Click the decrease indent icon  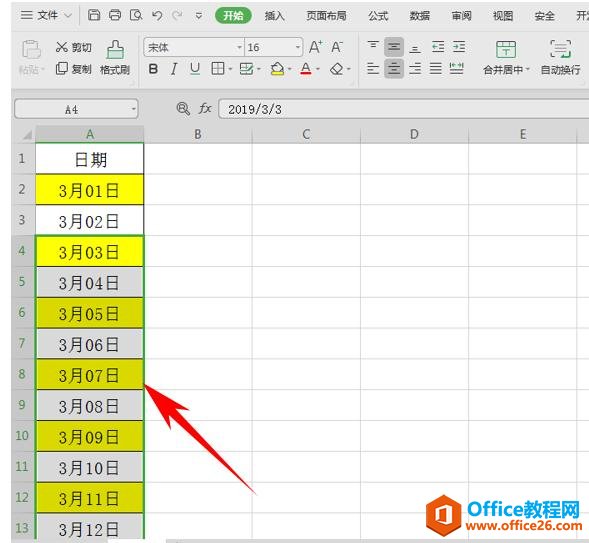coord(438,47)
